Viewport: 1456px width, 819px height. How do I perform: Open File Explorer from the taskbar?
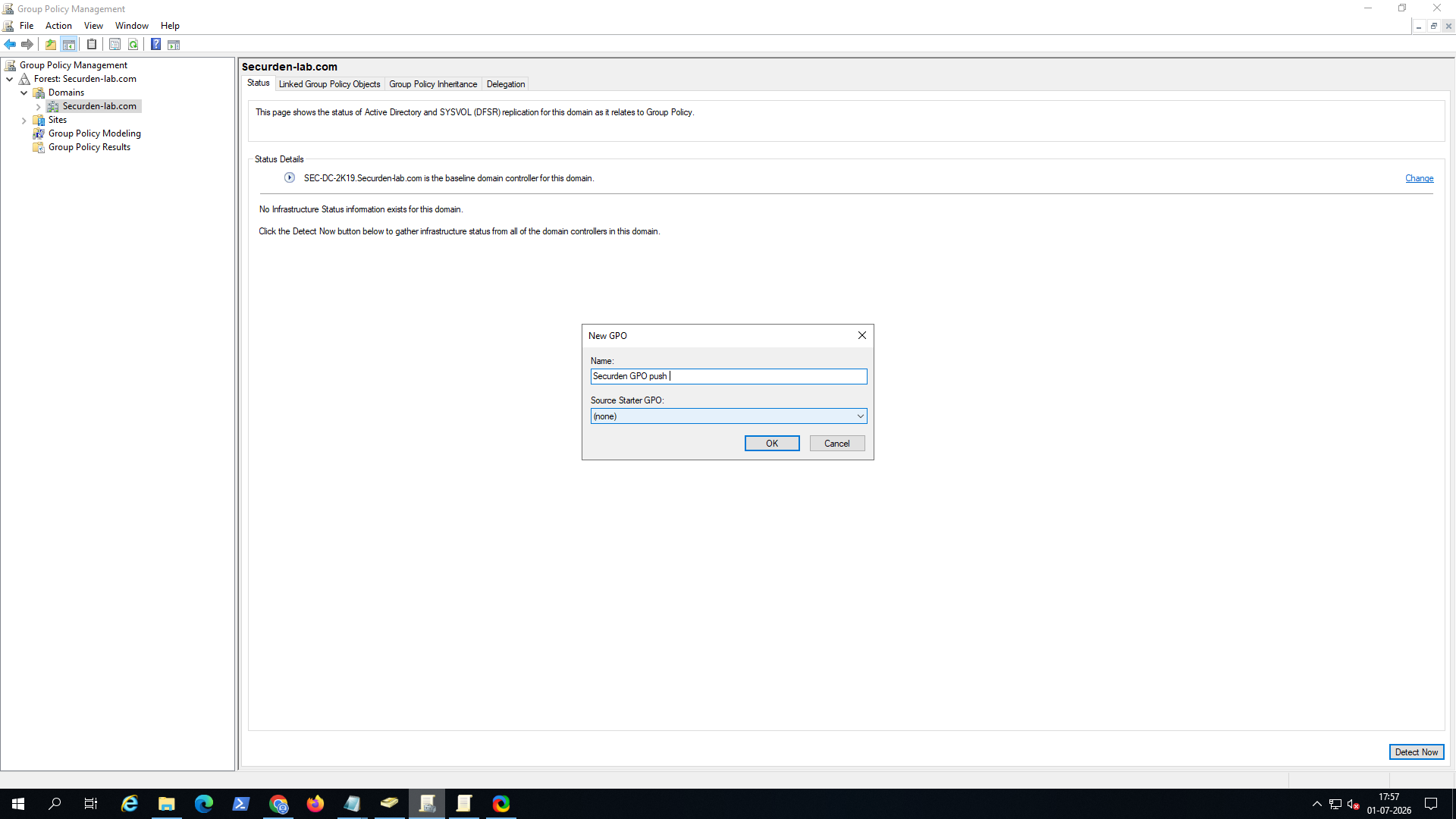pos(167,804)
